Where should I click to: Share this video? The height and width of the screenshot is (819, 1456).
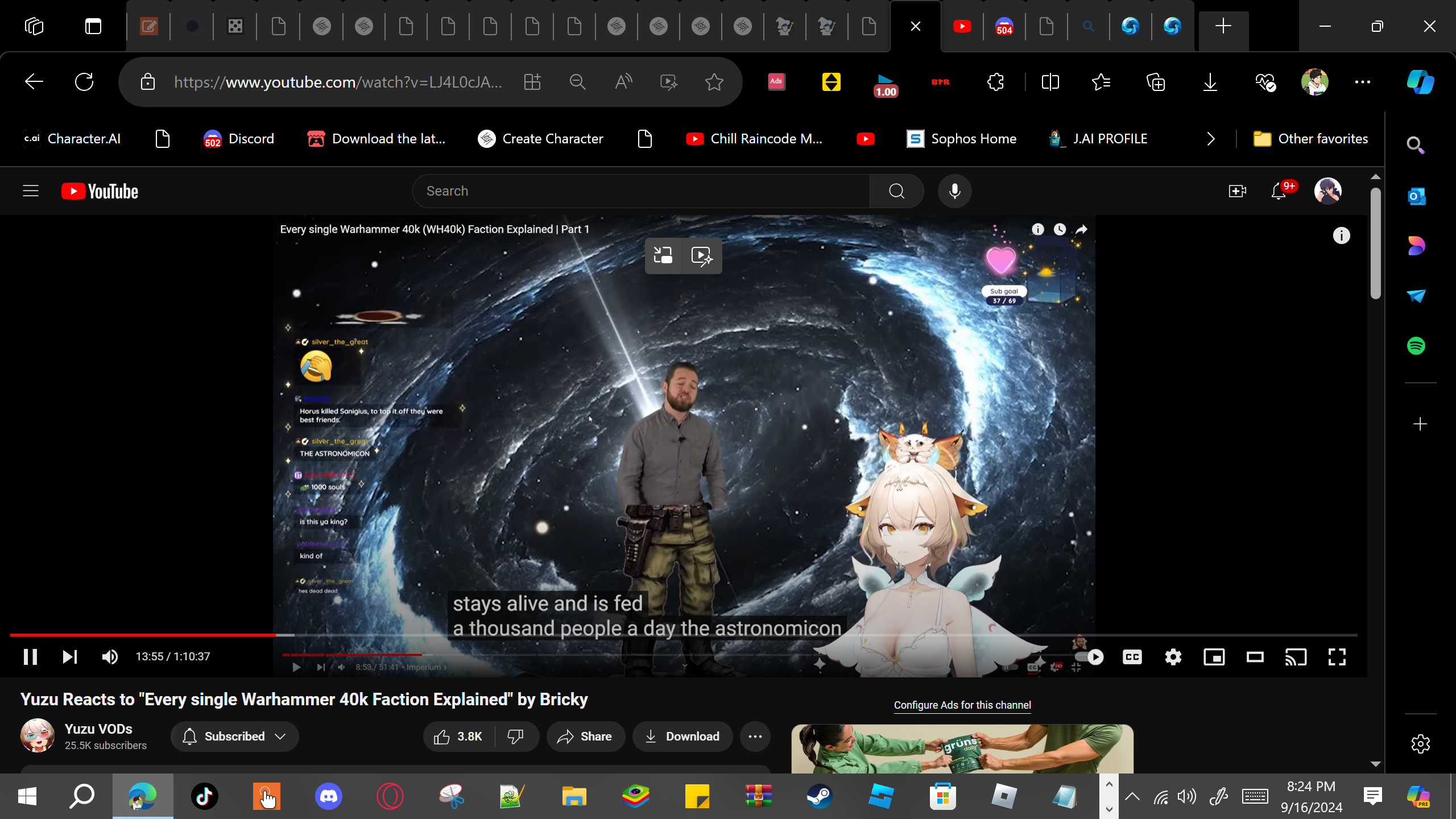point(585,737)
